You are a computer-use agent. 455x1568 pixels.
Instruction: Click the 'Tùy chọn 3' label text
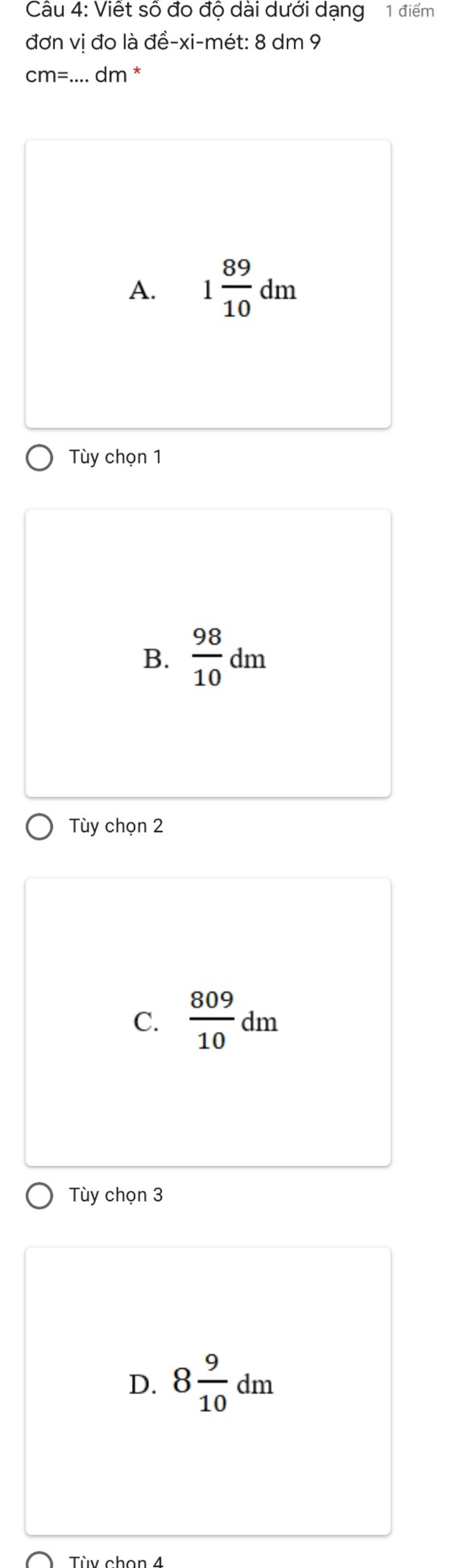click(x=116, y=1195)
